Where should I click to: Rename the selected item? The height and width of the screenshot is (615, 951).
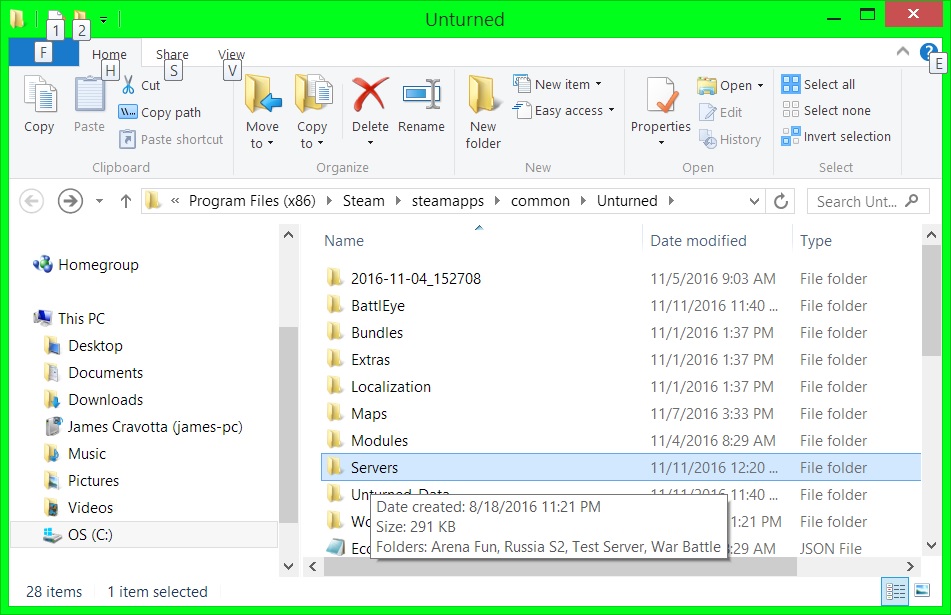421,105
